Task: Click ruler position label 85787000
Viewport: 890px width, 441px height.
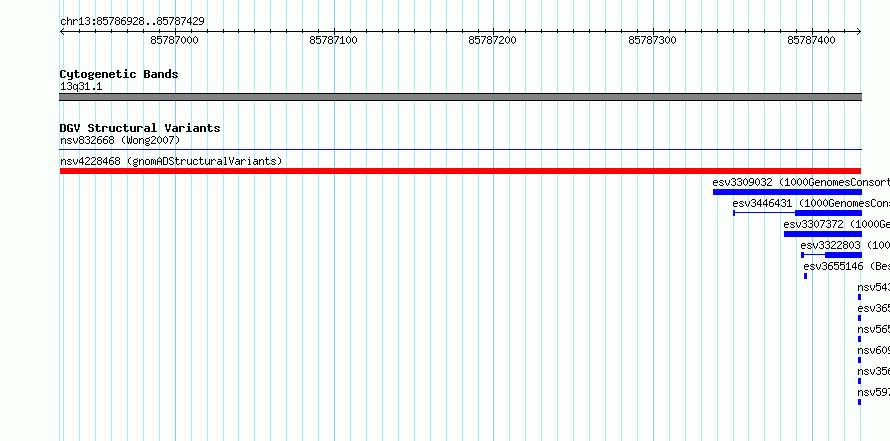Action: coord(174,40)
